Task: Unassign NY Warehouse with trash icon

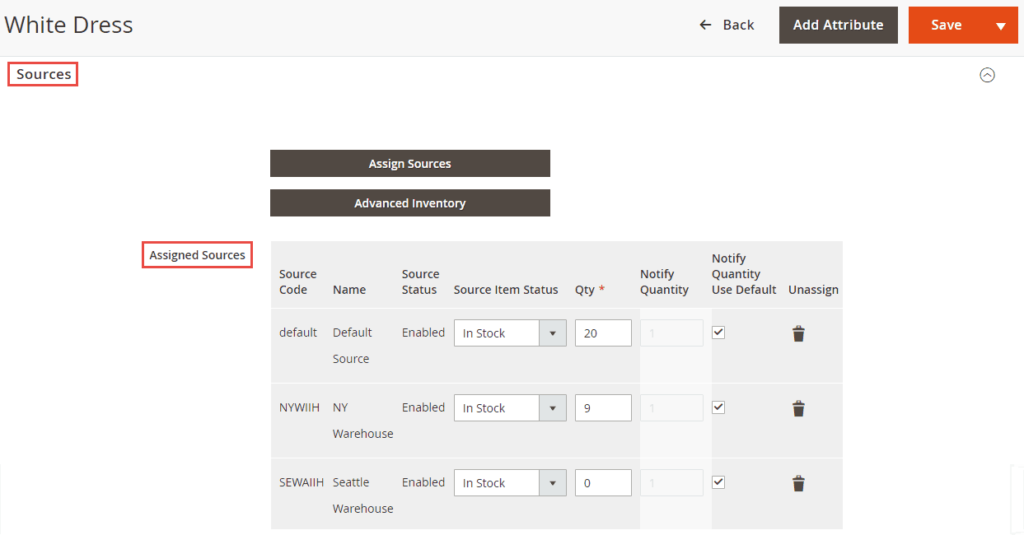Action: pos(798,408)
